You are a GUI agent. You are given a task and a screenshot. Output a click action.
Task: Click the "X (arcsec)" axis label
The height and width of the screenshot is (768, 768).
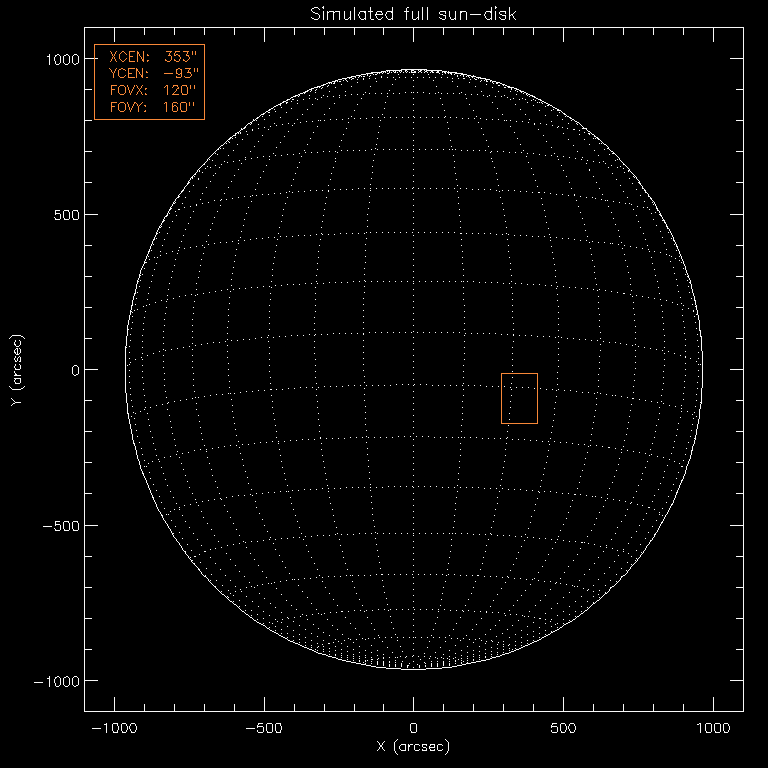414,747
